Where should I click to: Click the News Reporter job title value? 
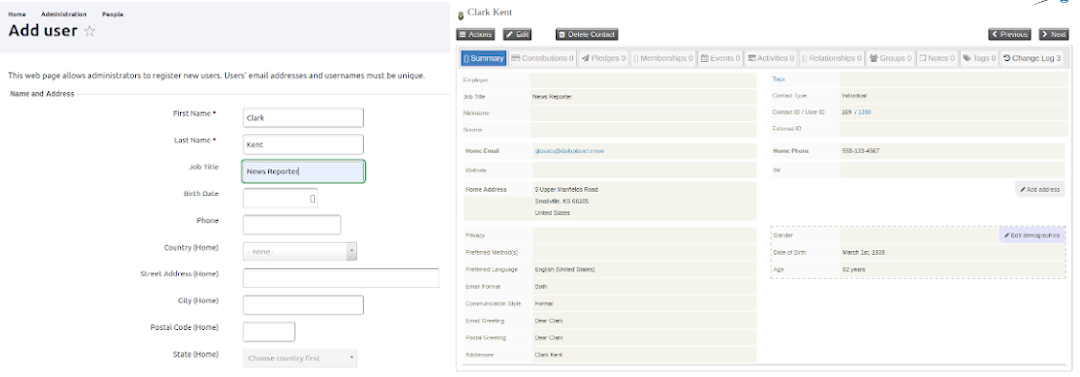tap(552, 96)
